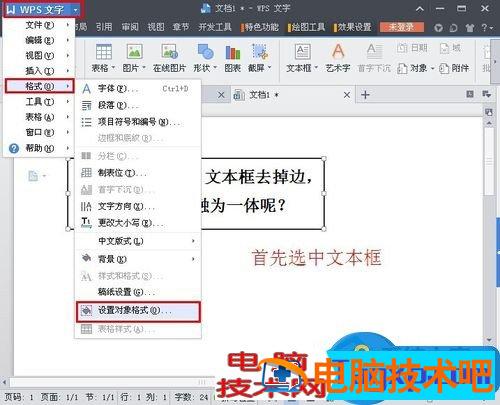Click the 字数: 24 word count in status bar
The height and width of the screenshot is (405, 500).
click(x=191, y=397)
